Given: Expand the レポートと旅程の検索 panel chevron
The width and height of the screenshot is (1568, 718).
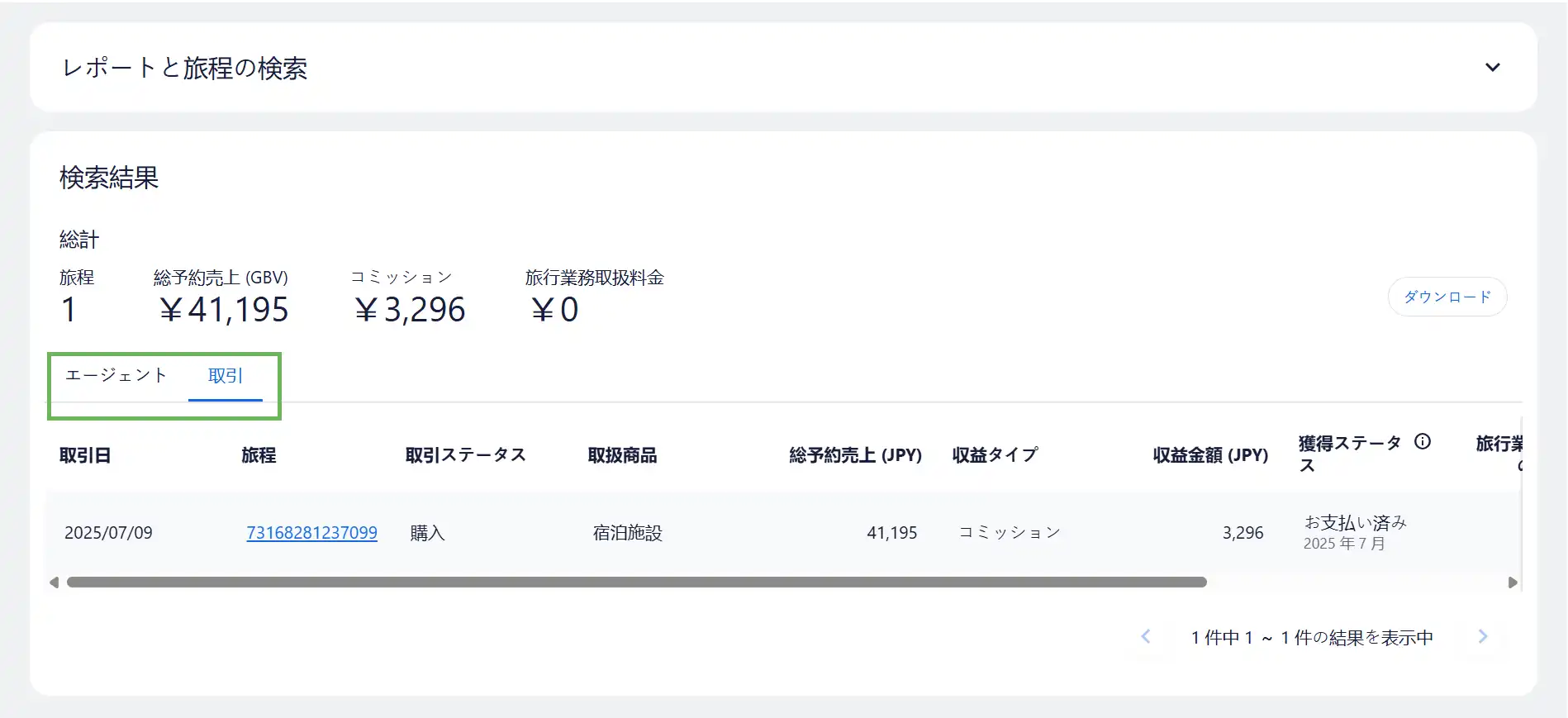Looking at the screenshot, I should tap(1492, 68).
